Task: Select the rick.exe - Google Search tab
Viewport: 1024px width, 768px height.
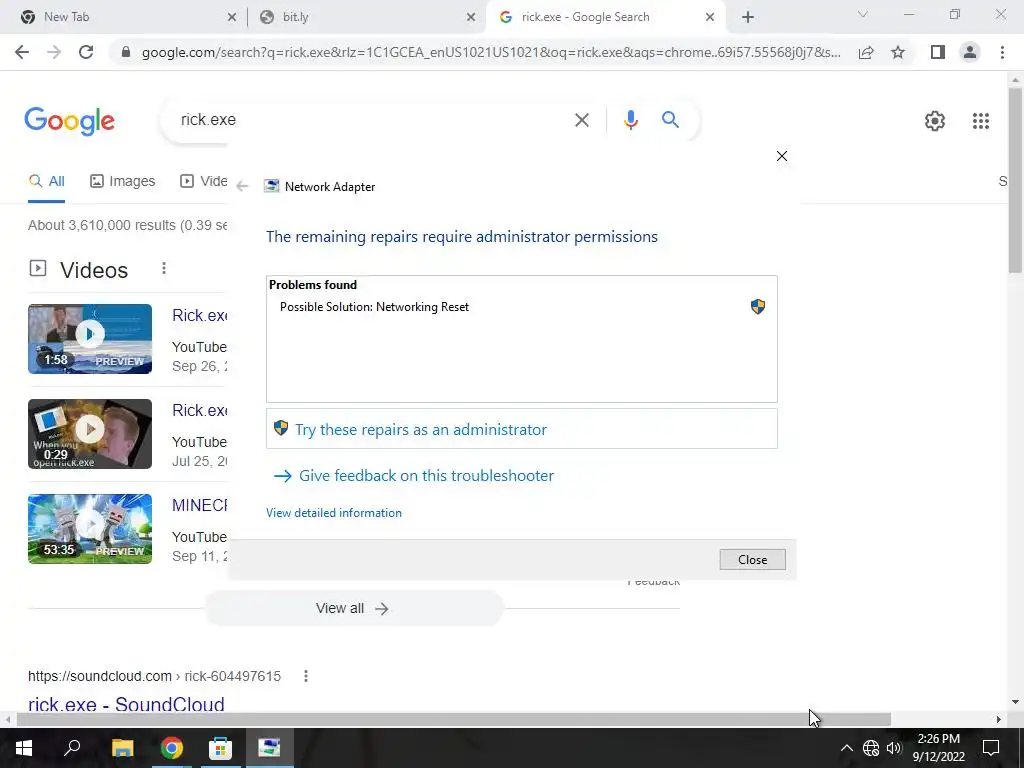Action: [606, 17]
